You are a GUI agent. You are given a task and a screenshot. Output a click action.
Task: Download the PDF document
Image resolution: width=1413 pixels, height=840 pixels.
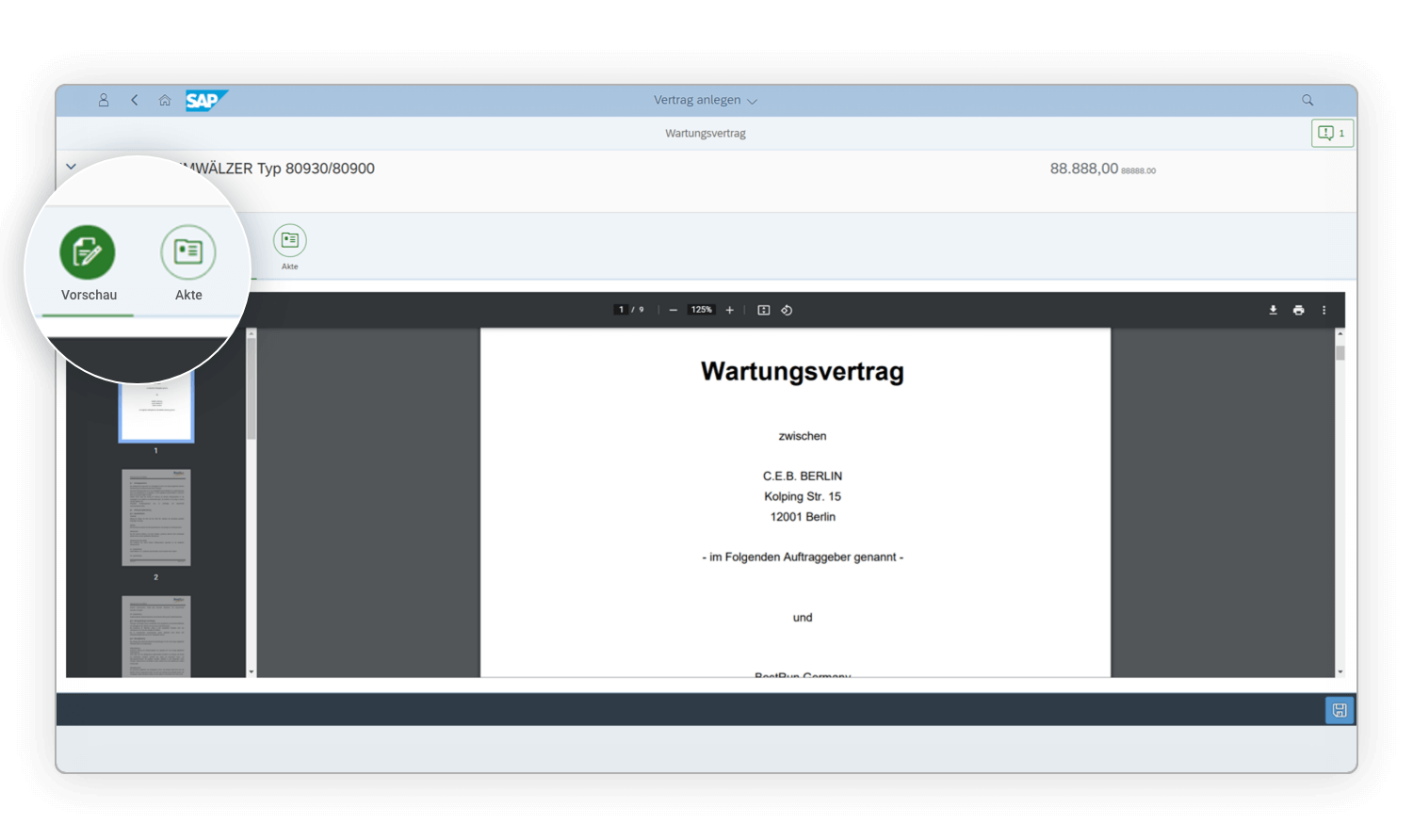point(1273,310)
